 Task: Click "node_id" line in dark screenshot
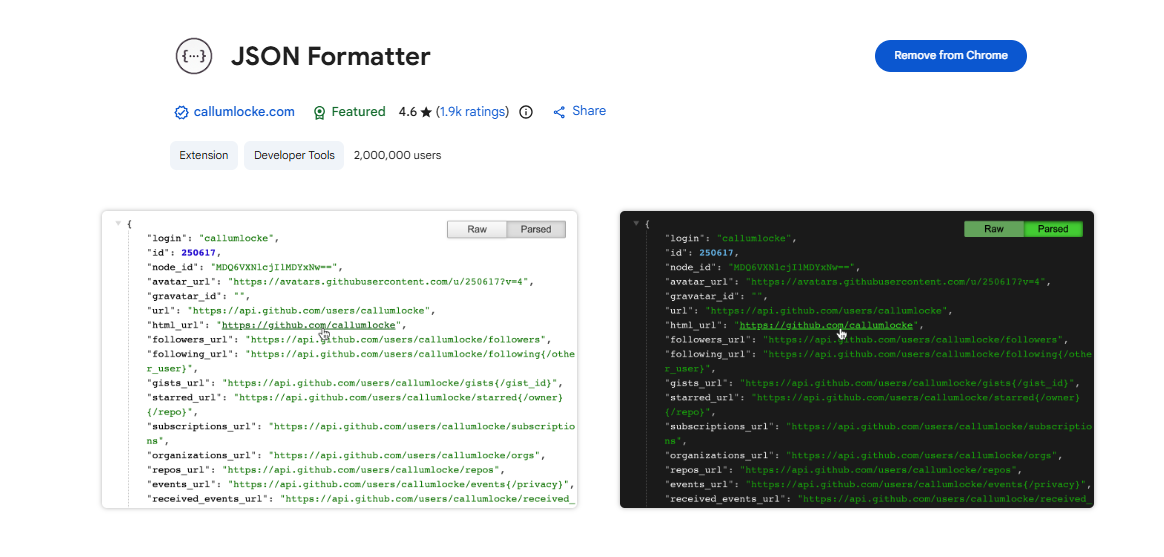coord(762,267)
